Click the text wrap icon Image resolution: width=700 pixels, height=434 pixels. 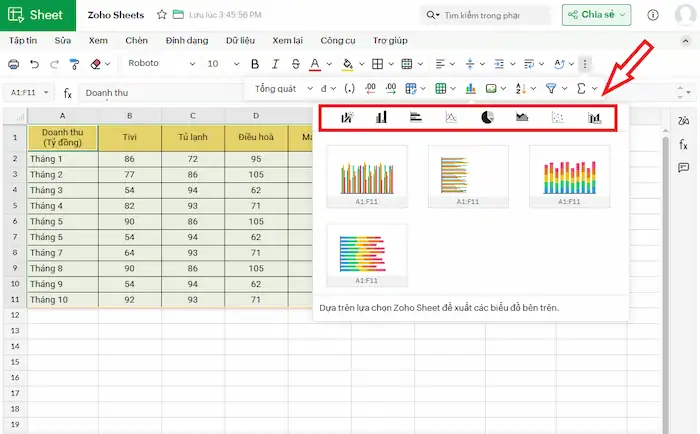(x=529, y=64)
